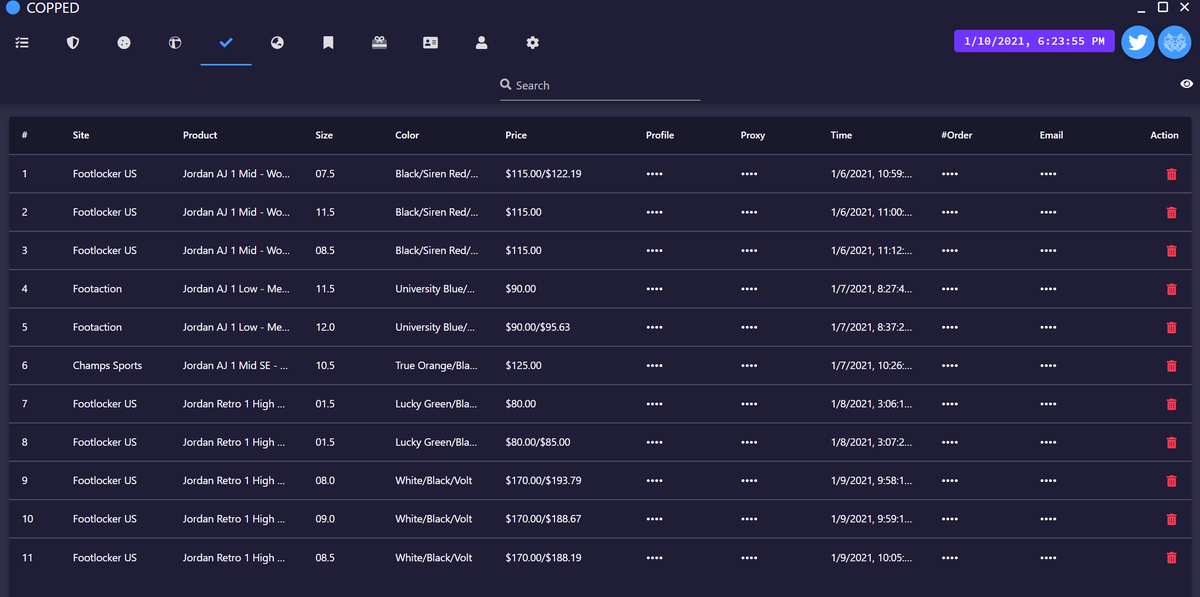Open the gift card tab

(379, 43)
